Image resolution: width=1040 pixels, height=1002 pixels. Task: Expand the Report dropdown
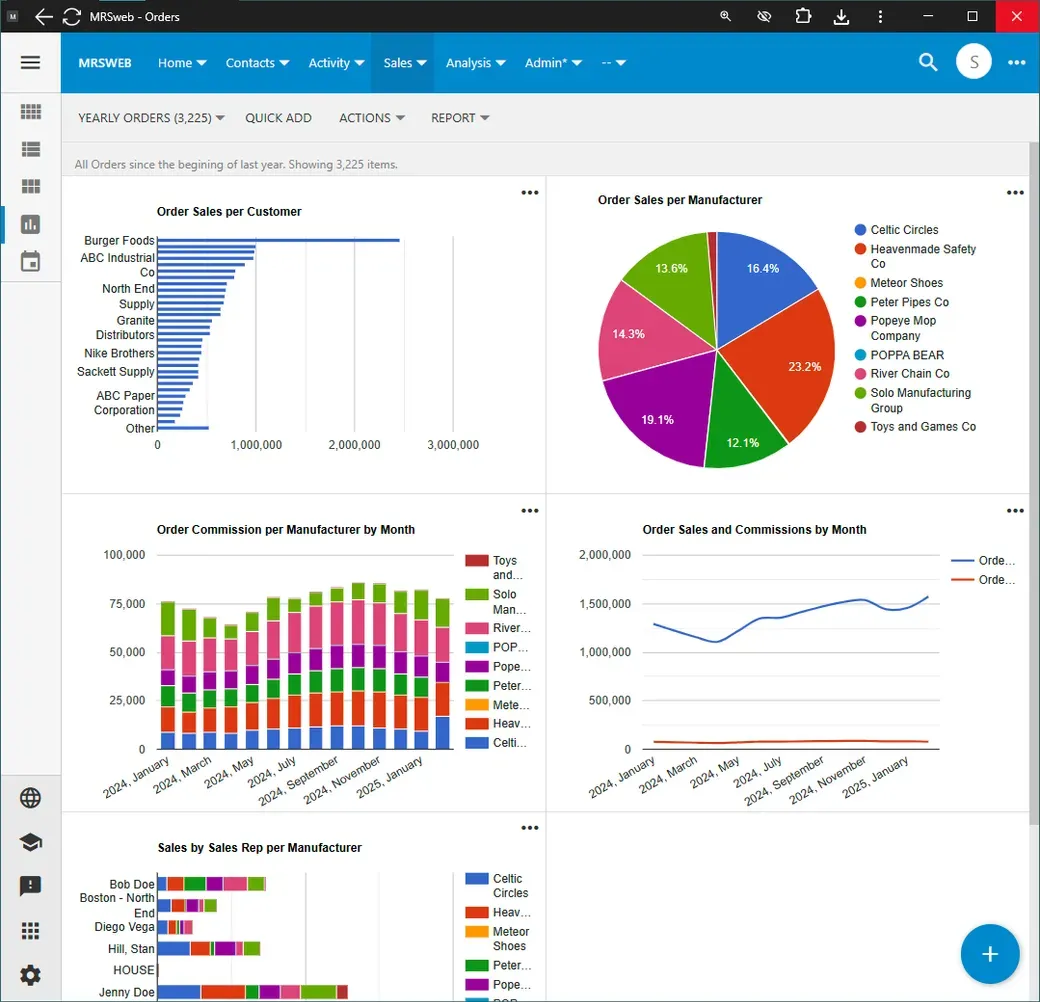coord(460,117)
